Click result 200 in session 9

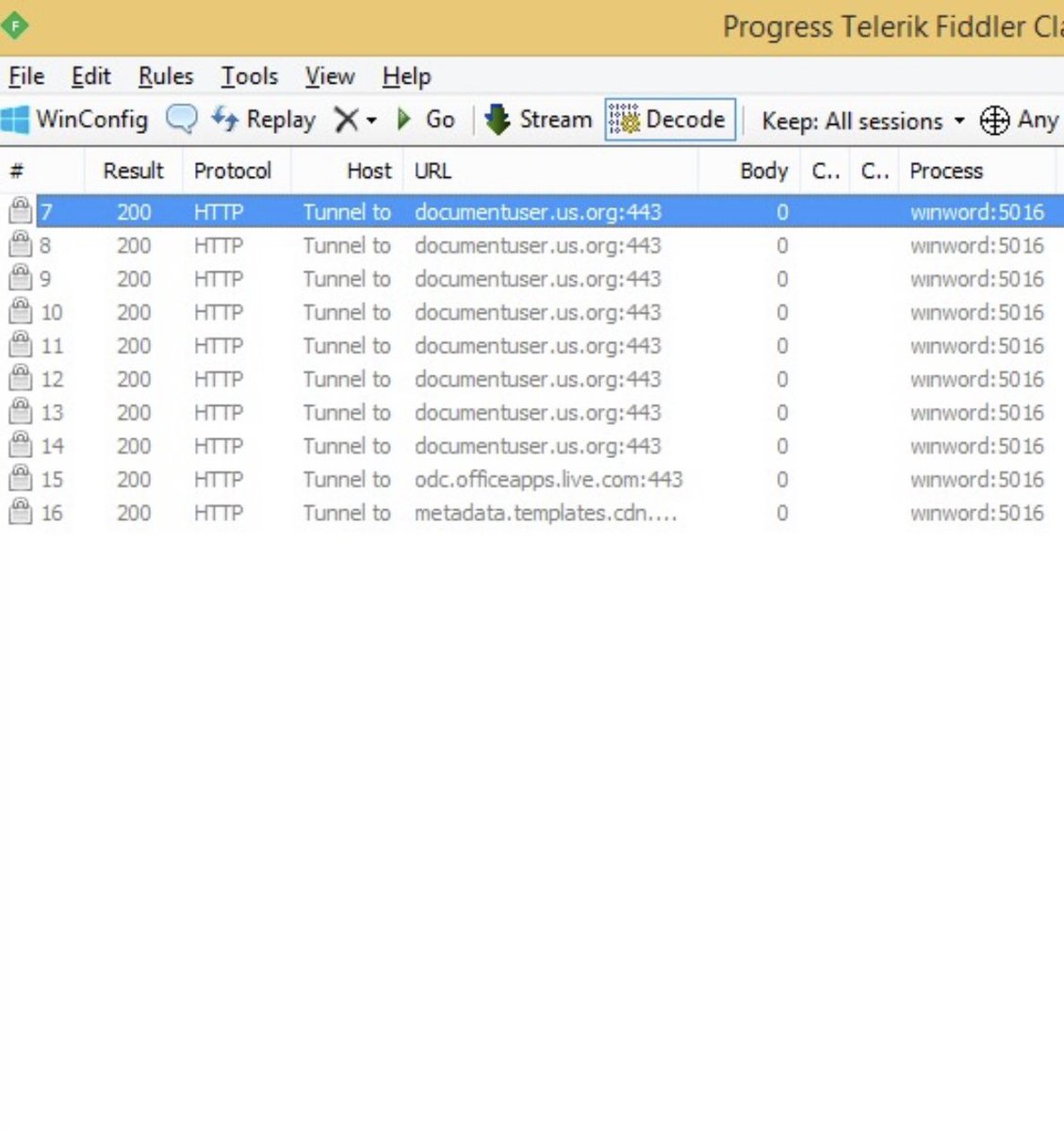tap(134, 279)
